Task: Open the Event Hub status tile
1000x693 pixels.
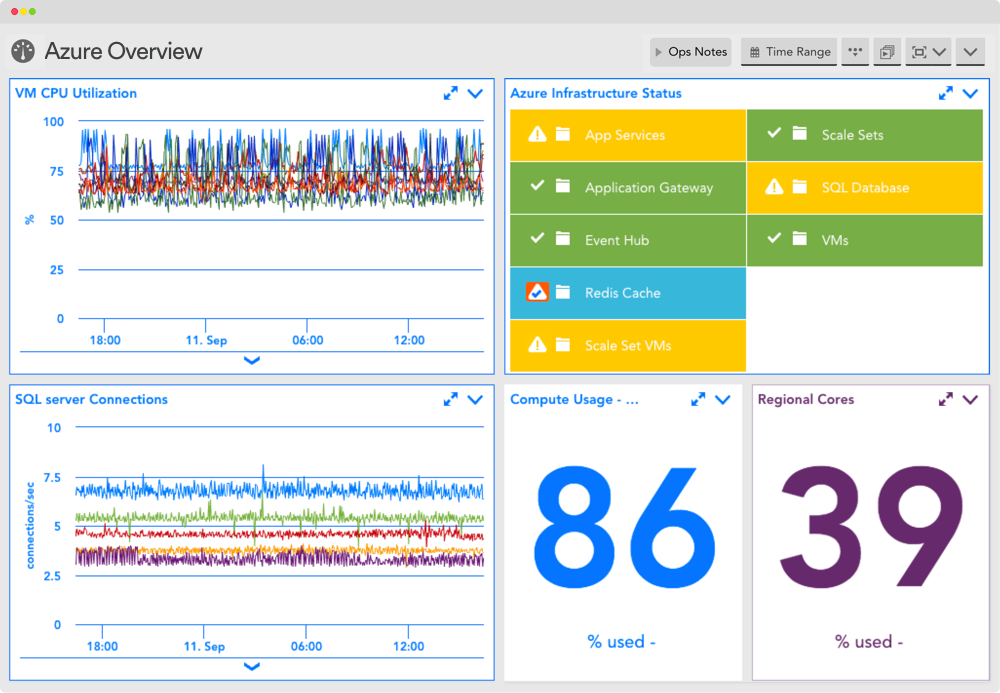Action: [x=628, y=240]
